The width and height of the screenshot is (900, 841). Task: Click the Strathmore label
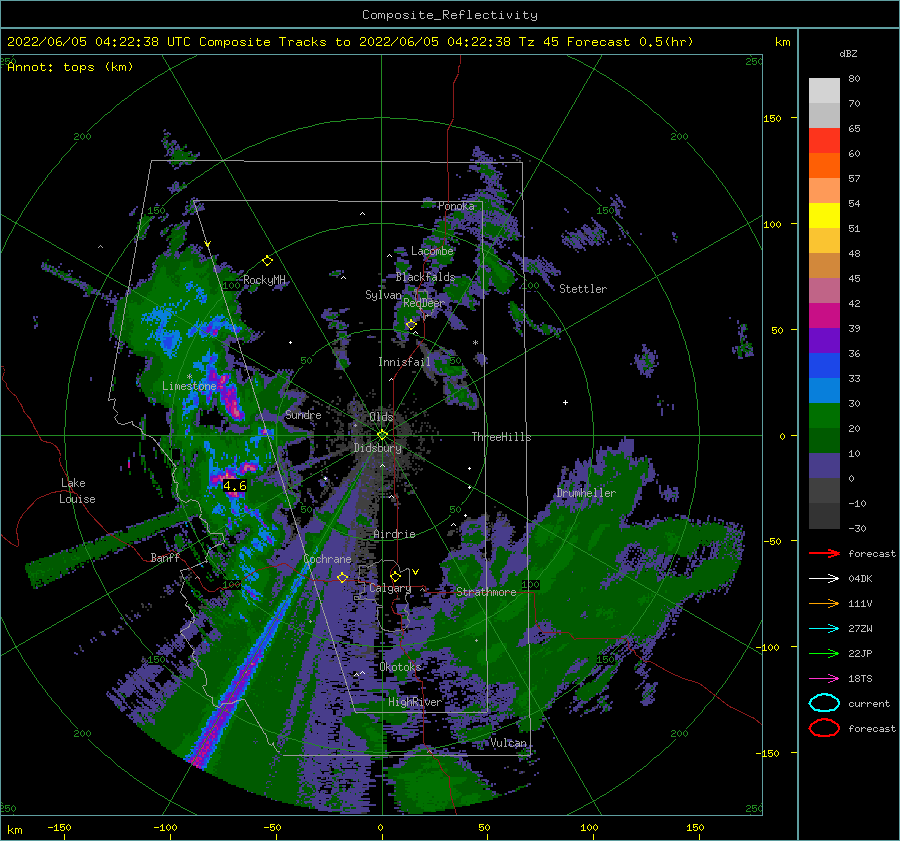(x=486, y=592)
